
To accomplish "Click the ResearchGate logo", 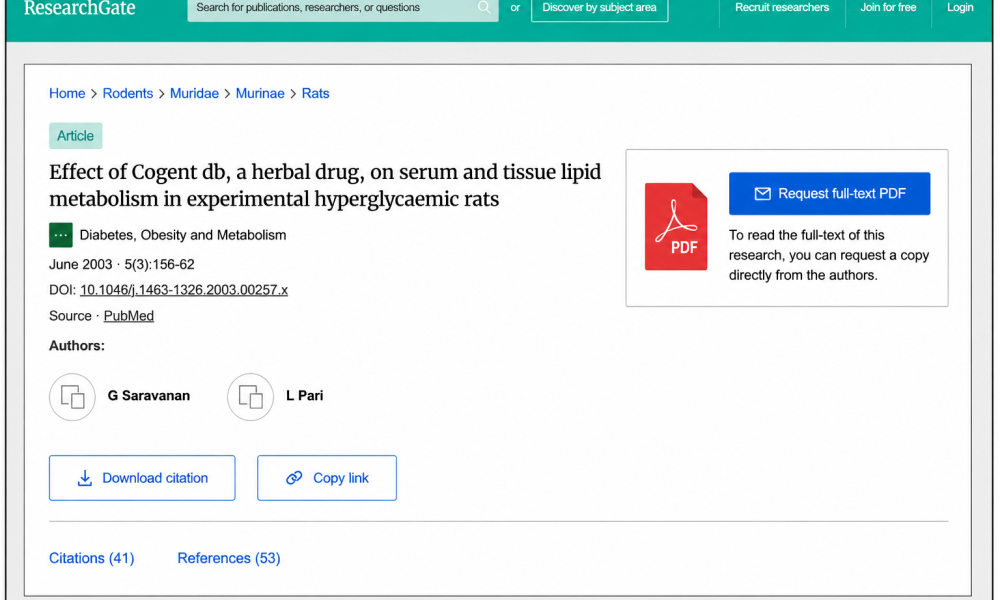I will [80, 8].
